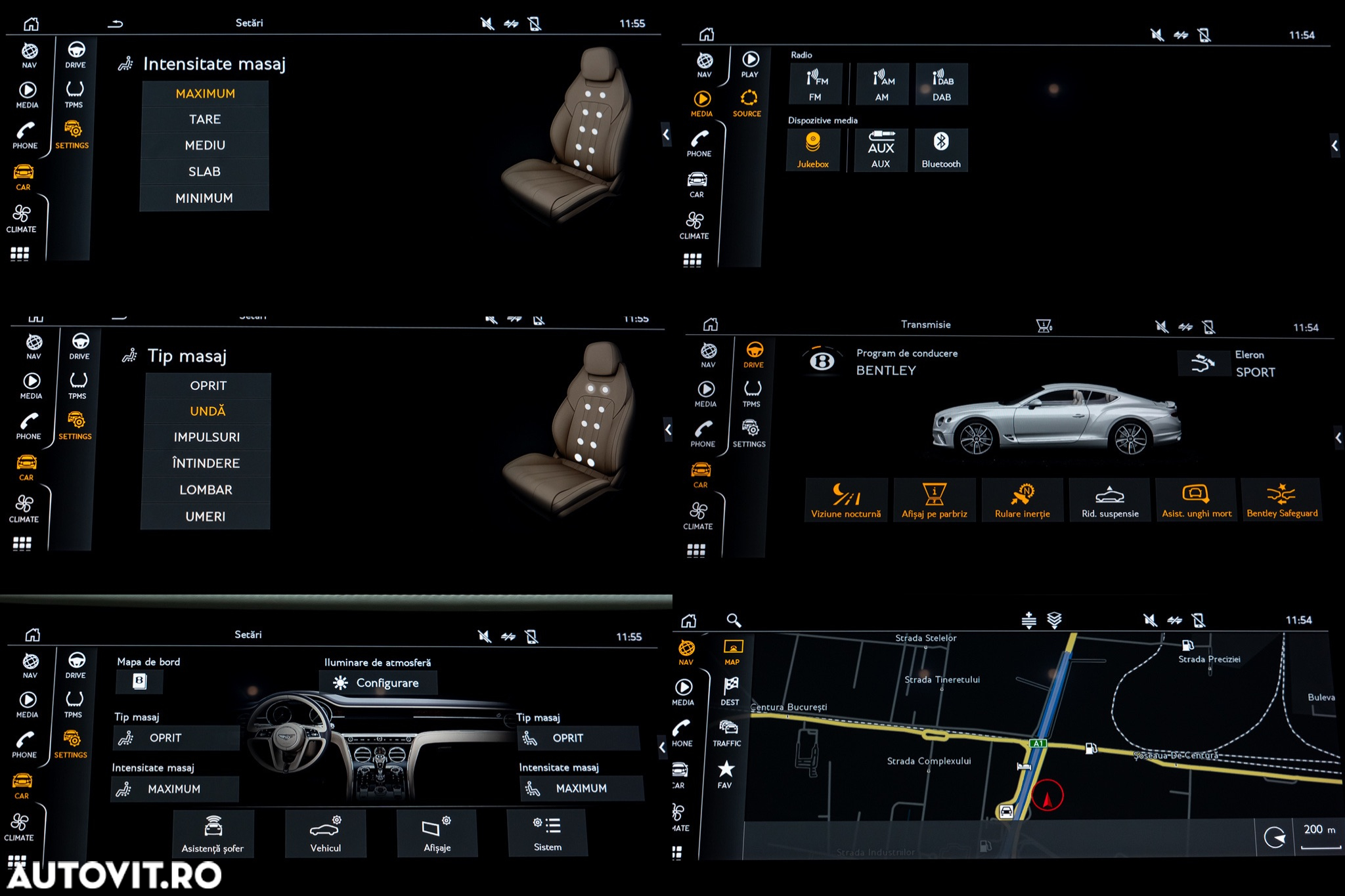This screenshot has height=896, width=1345.
Task: Choose ÎNTINDERE massage type
Action: click(206, 463)
